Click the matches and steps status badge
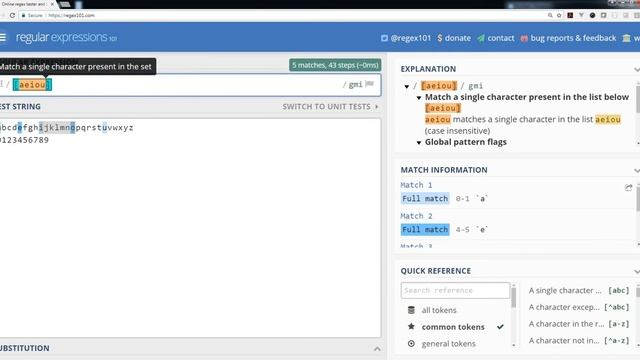The height and width of the screenshot is (360, 640). (x=335, y=65)
